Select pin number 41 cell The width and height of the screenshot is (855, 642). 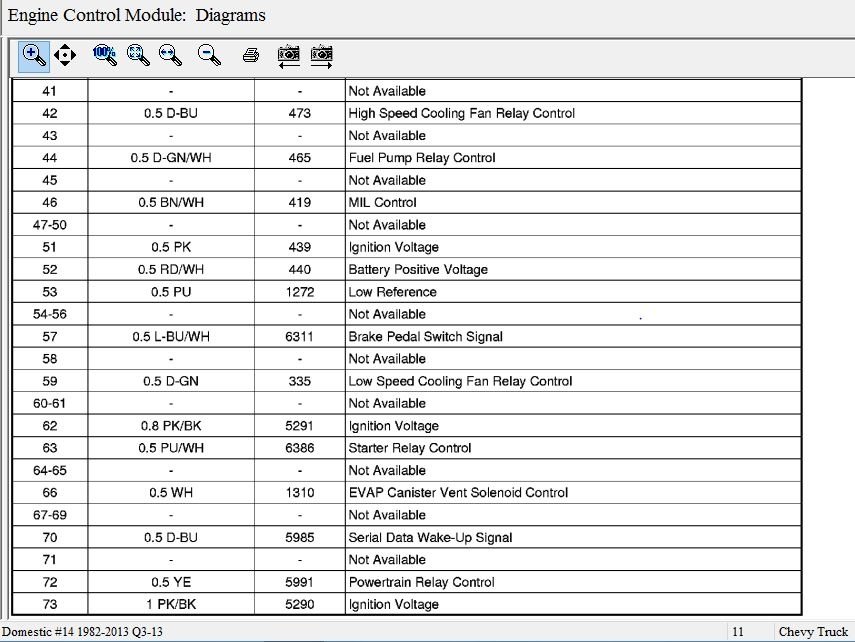click(x=50, y=91)
